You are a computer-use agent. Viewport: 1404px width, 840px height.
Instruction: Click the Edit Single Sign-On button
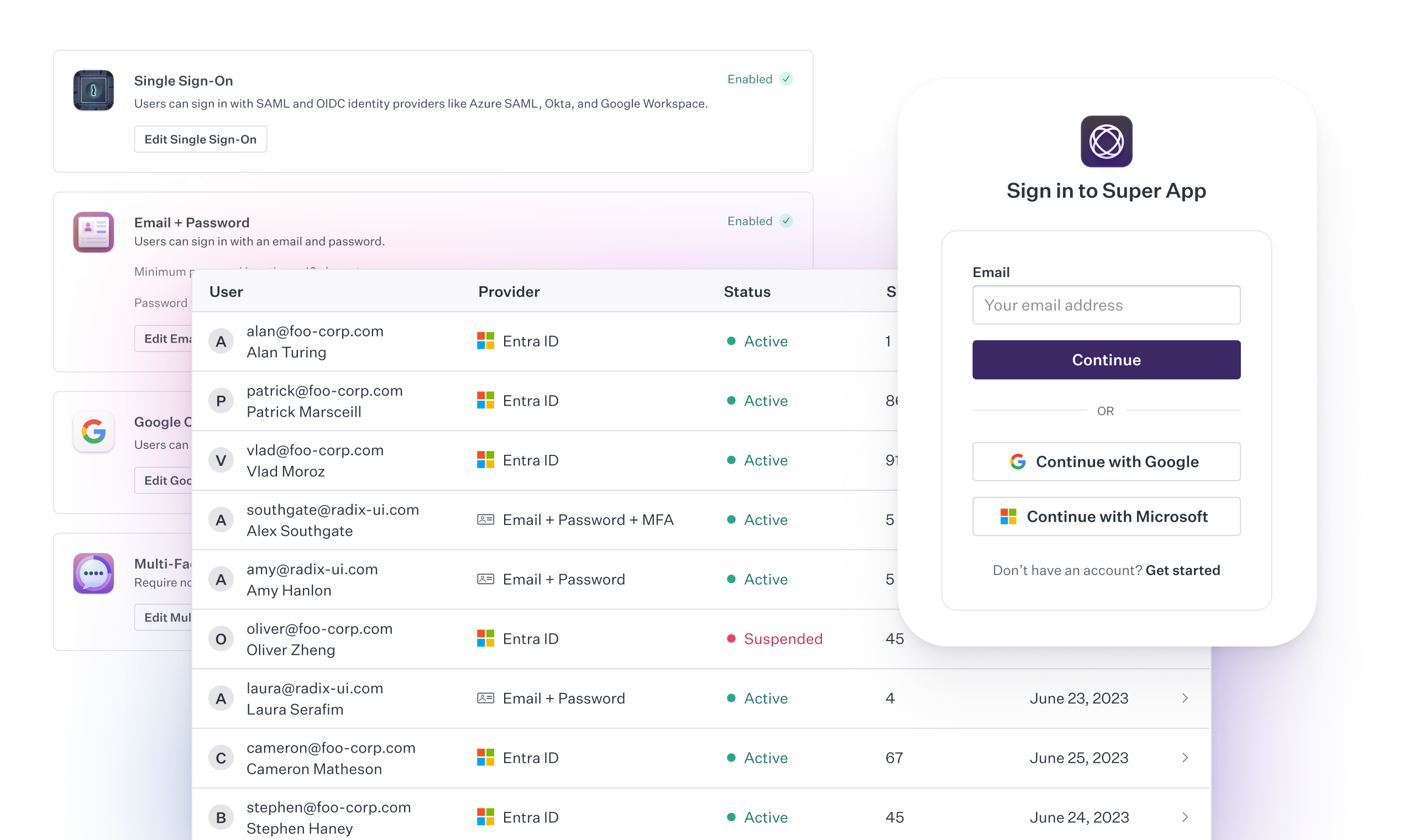click(x=201, y=139)
